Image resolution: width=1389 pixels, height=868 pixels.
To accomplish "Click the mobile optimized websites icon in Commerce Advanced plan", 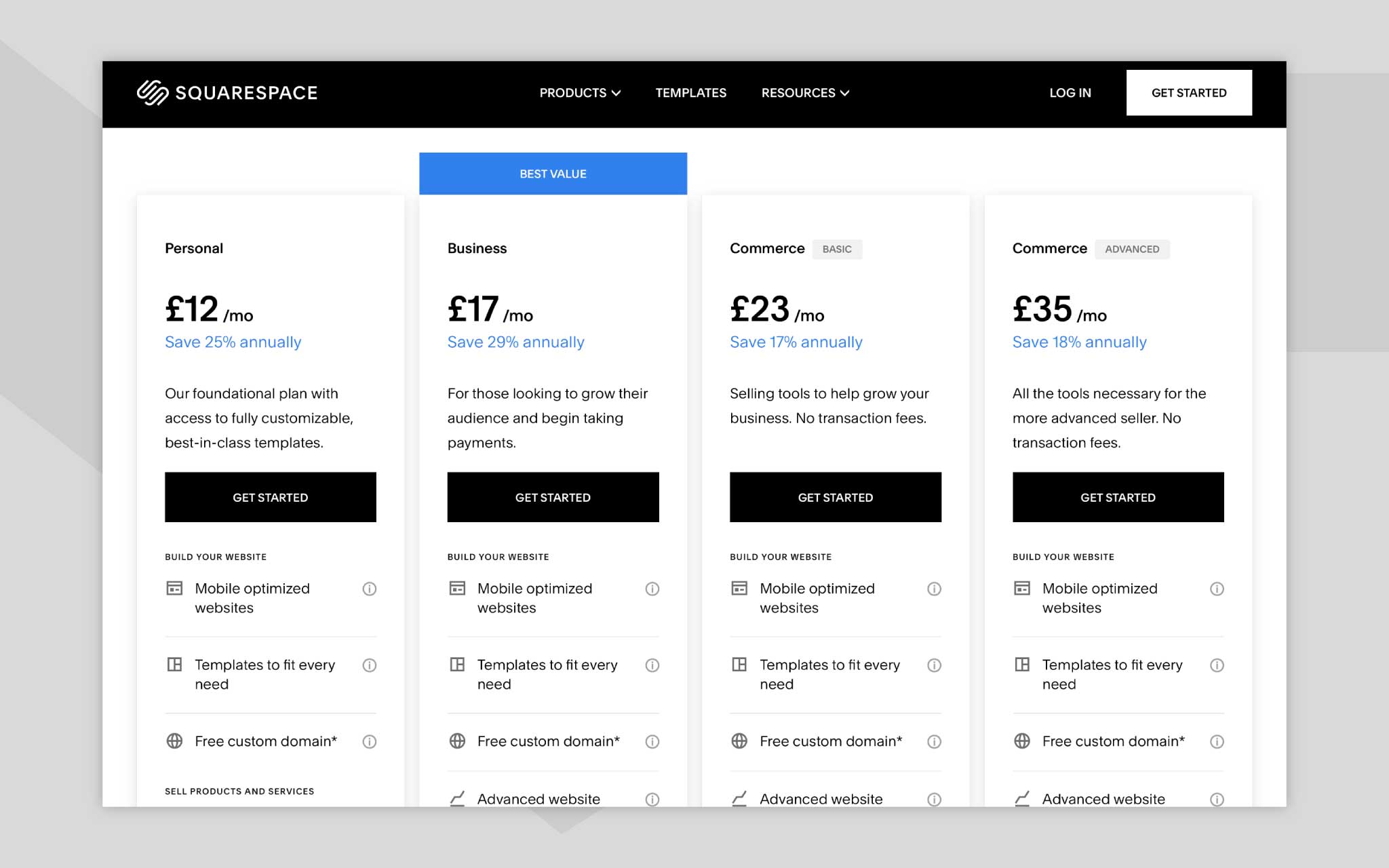I will point(1022,589).
